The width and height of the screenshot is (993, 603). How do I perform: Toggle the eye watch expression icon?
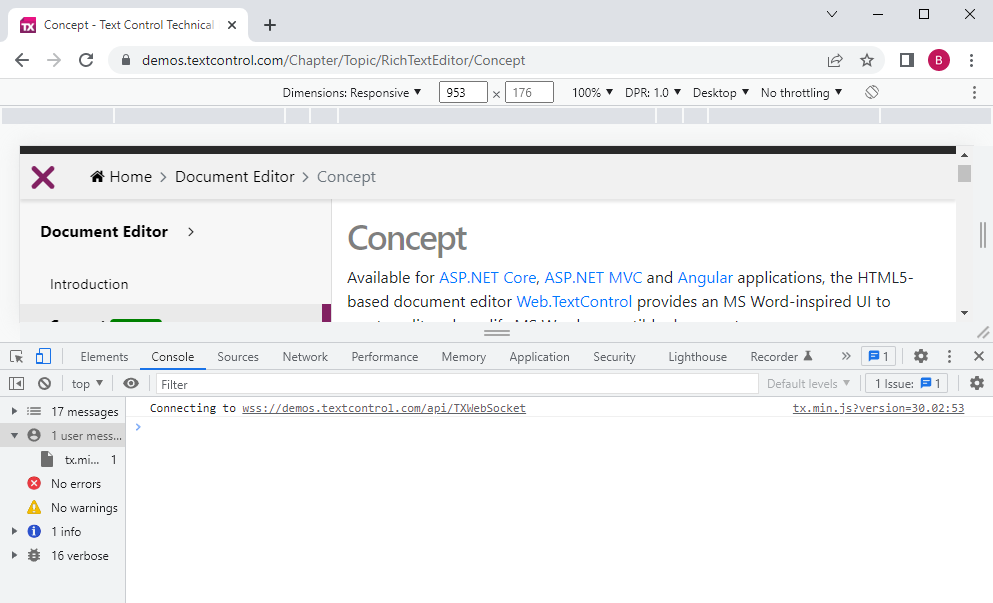[130, 383]
